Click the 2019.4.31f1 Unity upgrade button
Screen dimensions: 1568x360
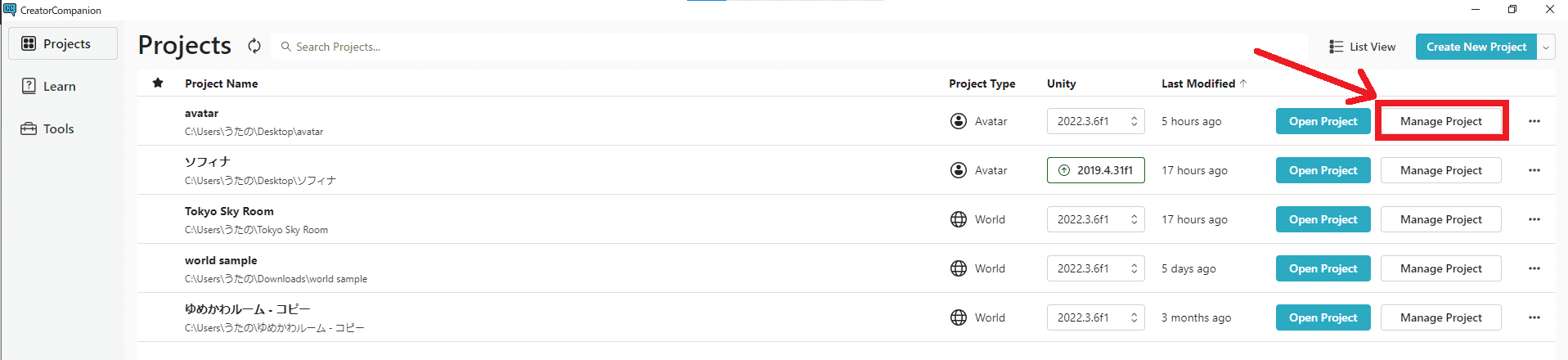click(x=1095, y=170)
